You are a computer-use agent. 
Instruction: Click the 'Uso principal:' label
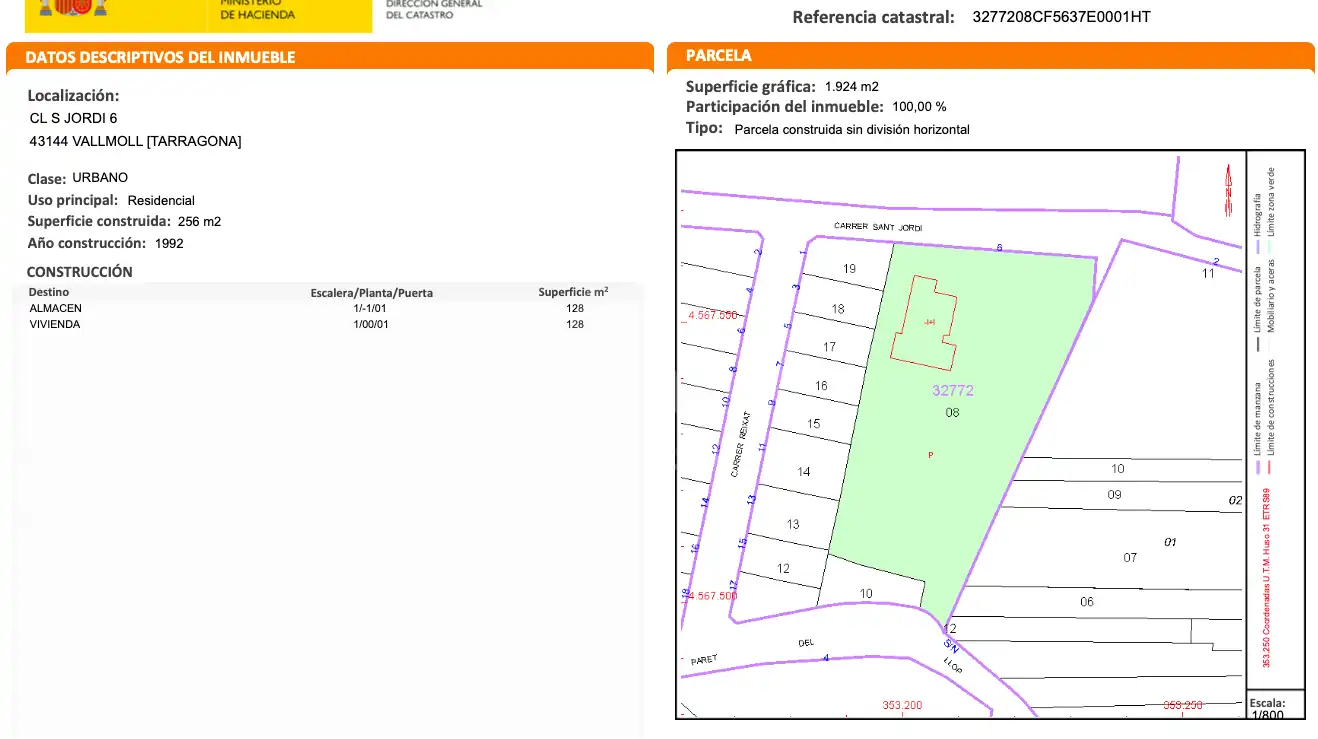pos(73,200)
